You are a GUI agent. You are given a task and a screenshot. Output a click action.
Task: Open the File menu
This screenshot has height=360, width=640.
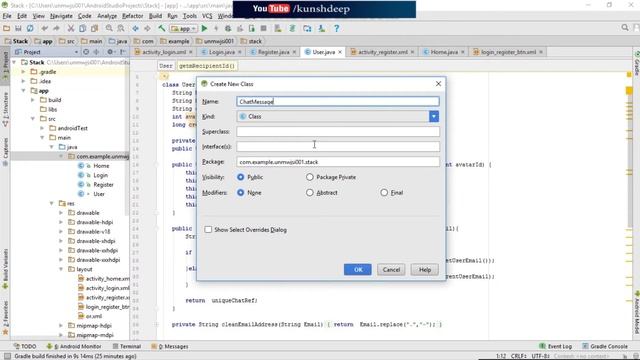tap(7, 16)
